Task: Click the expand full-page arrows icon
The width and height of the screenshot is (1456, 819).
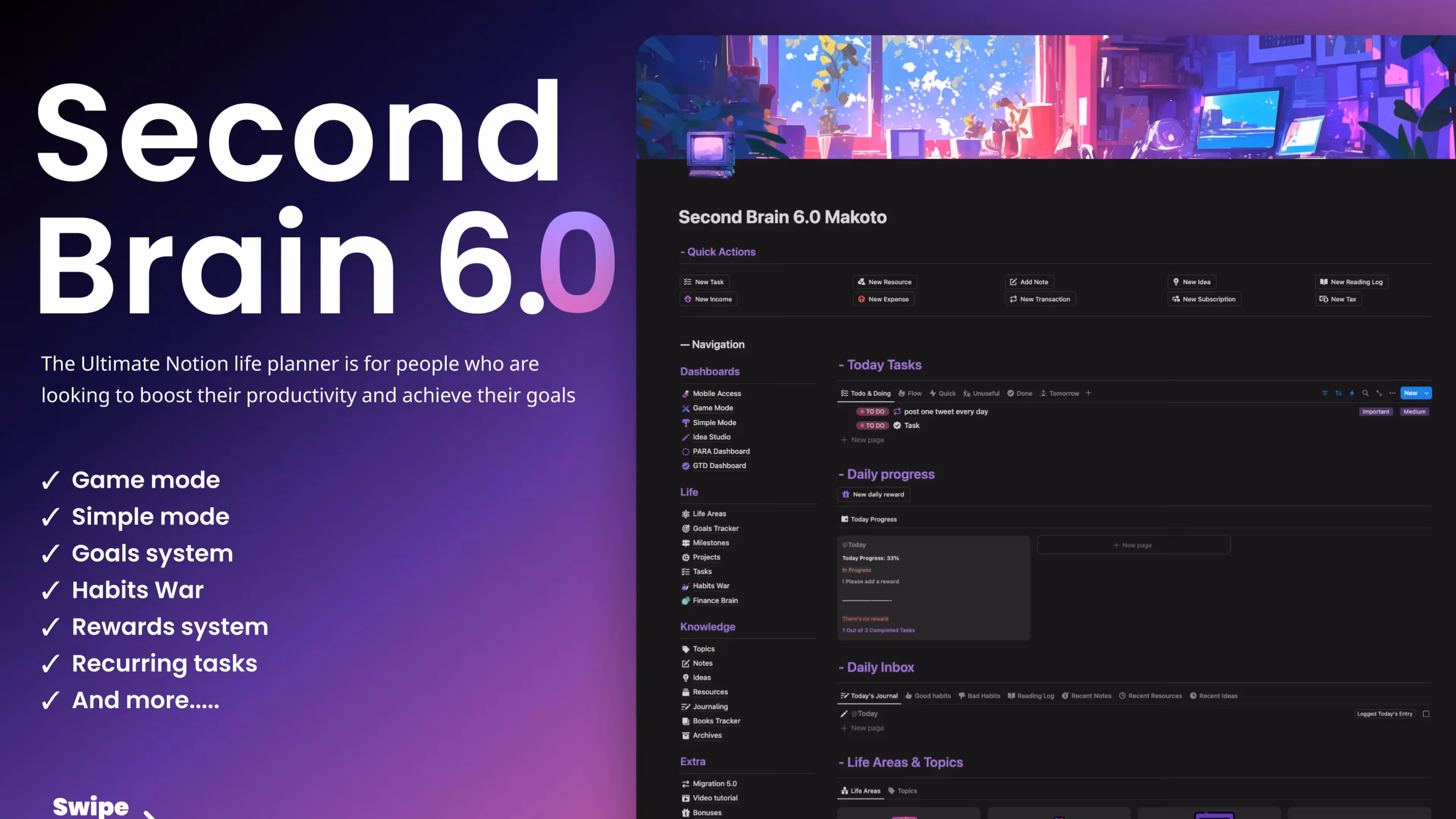Action: click(1379, 394)
